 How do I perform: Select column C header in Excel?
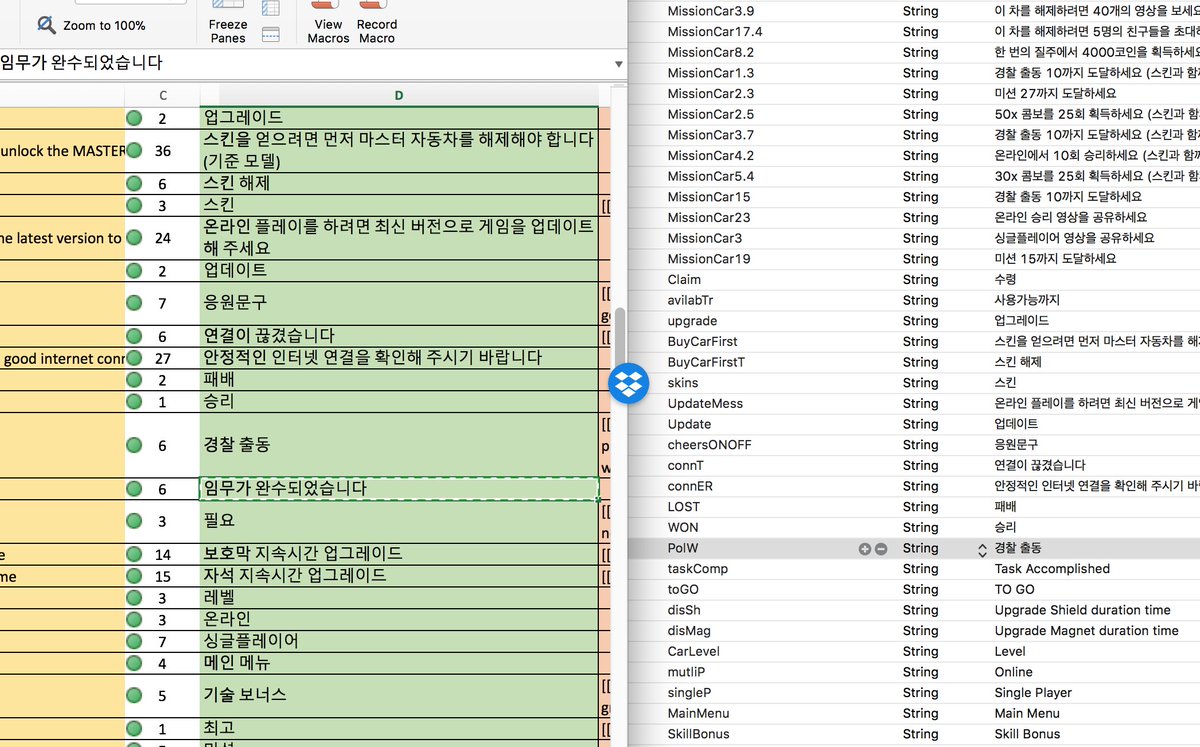point(162,95)
